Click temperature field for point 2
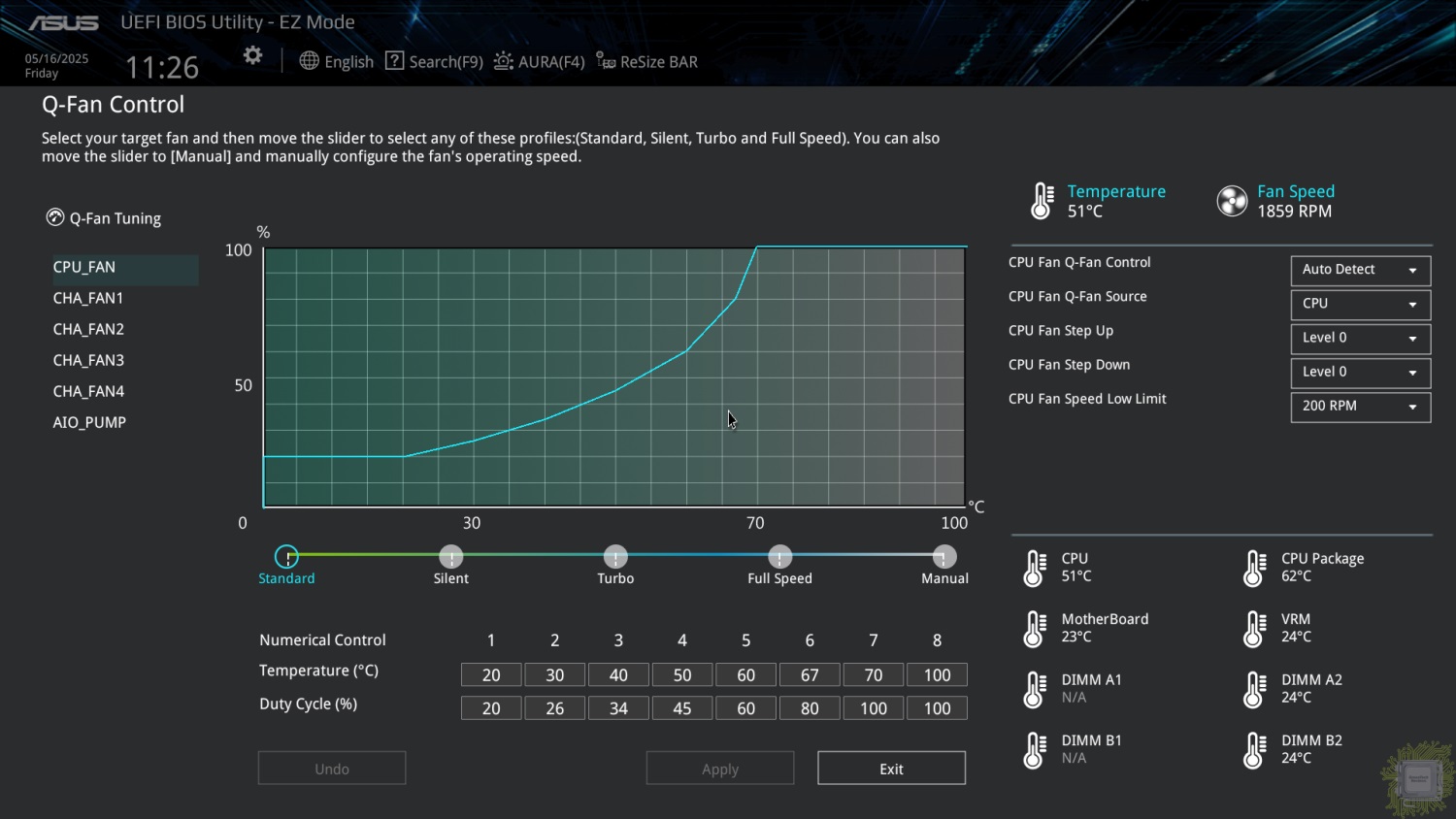This screenshot has height=819, width=1456. [555, 674]
